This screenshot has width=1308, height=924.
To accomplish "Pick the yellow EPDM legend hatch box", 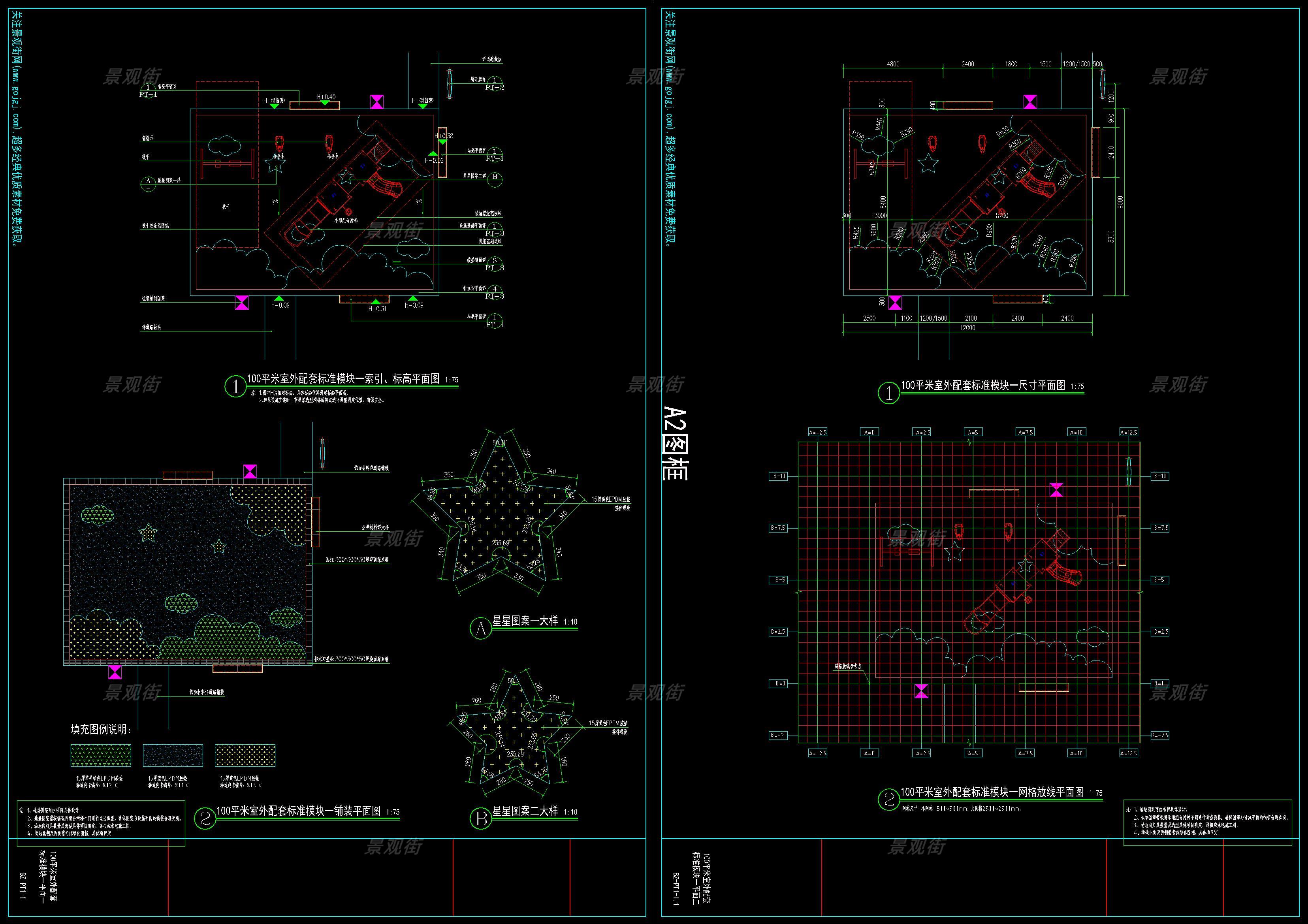I will (245, 755).
